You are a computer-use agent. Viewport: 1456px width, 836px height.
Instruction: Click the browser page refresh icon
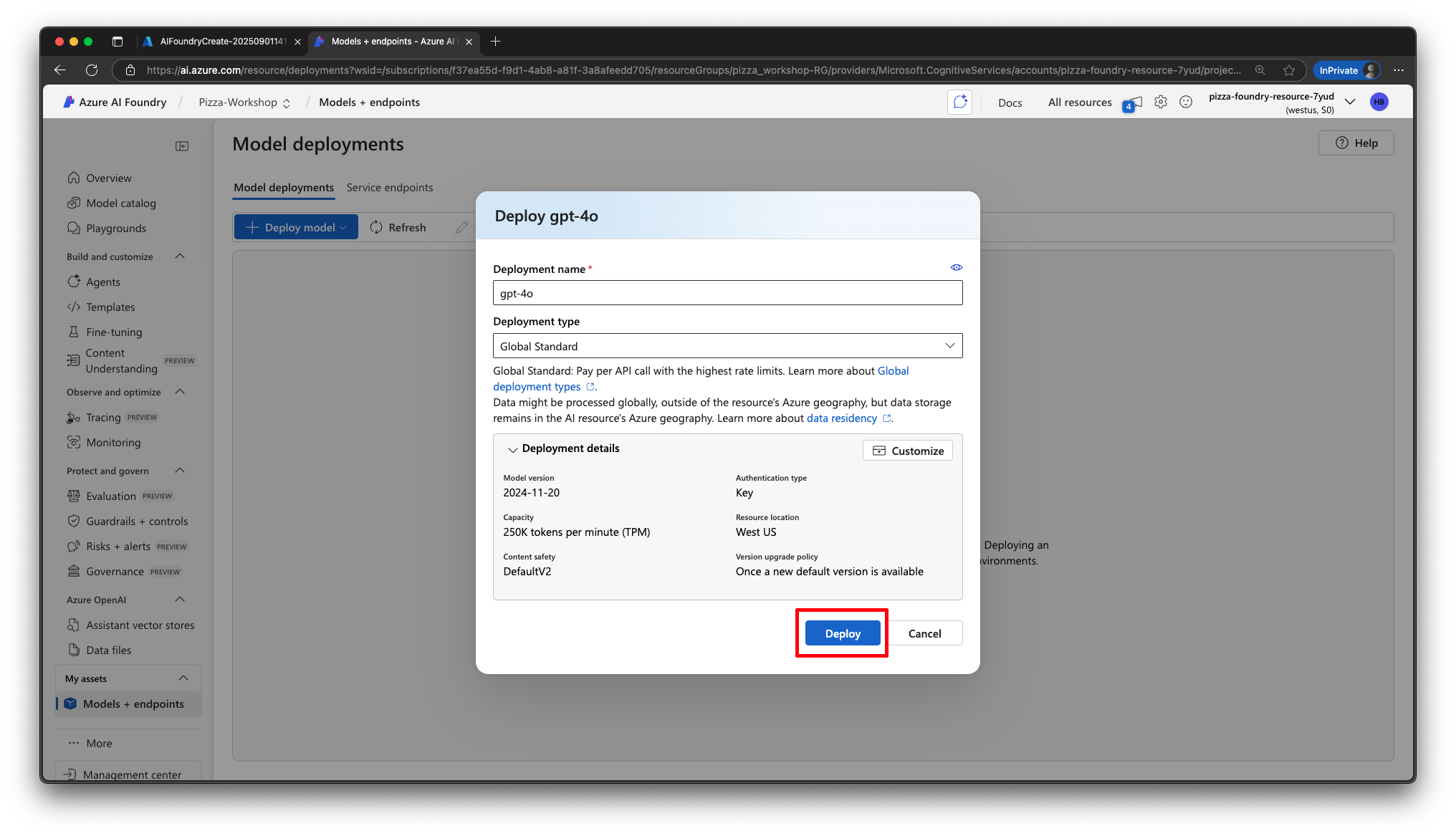point(92,70)
